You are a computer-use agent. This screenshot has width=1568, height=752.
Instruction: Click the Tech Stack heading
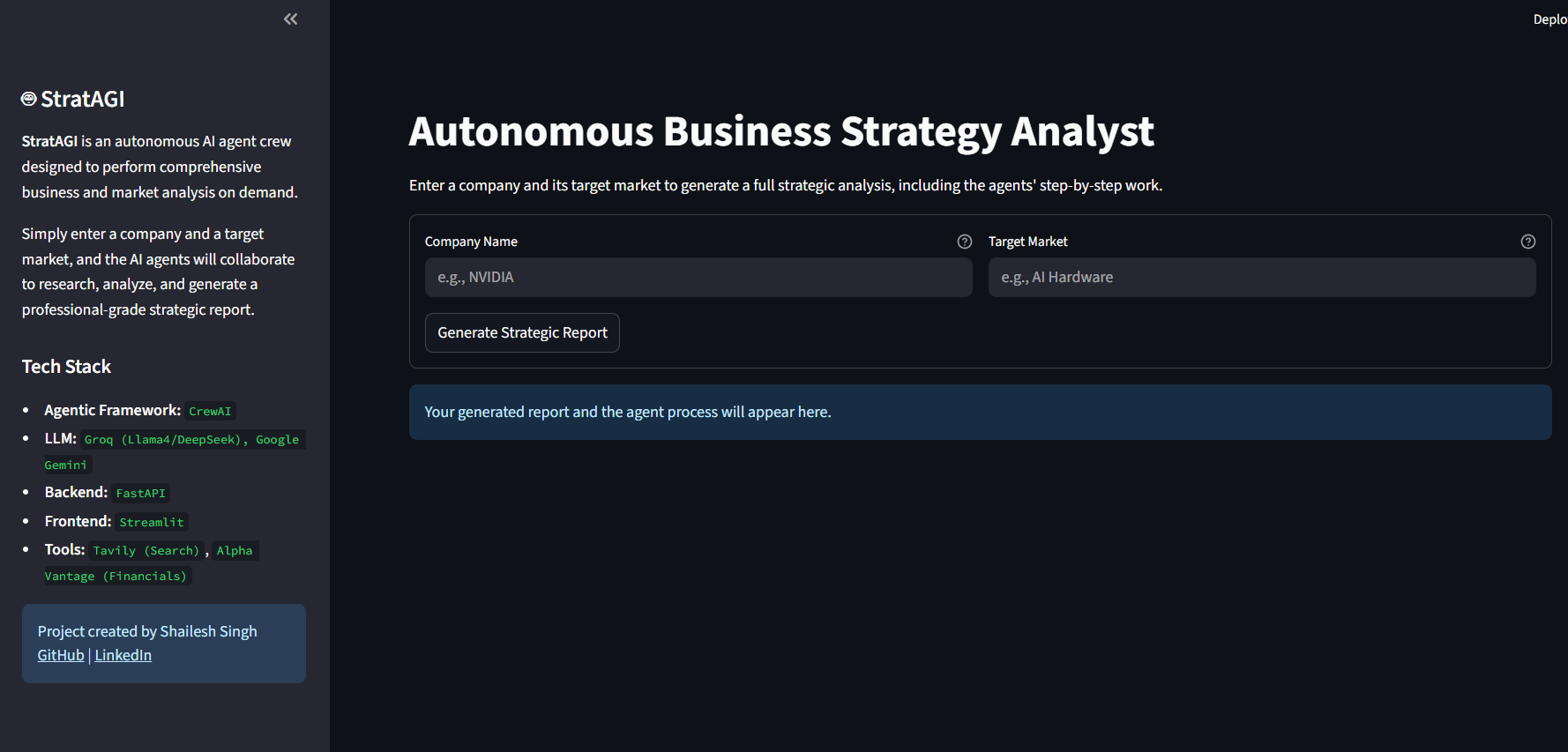pyautogui.click(x=66, y=367)
